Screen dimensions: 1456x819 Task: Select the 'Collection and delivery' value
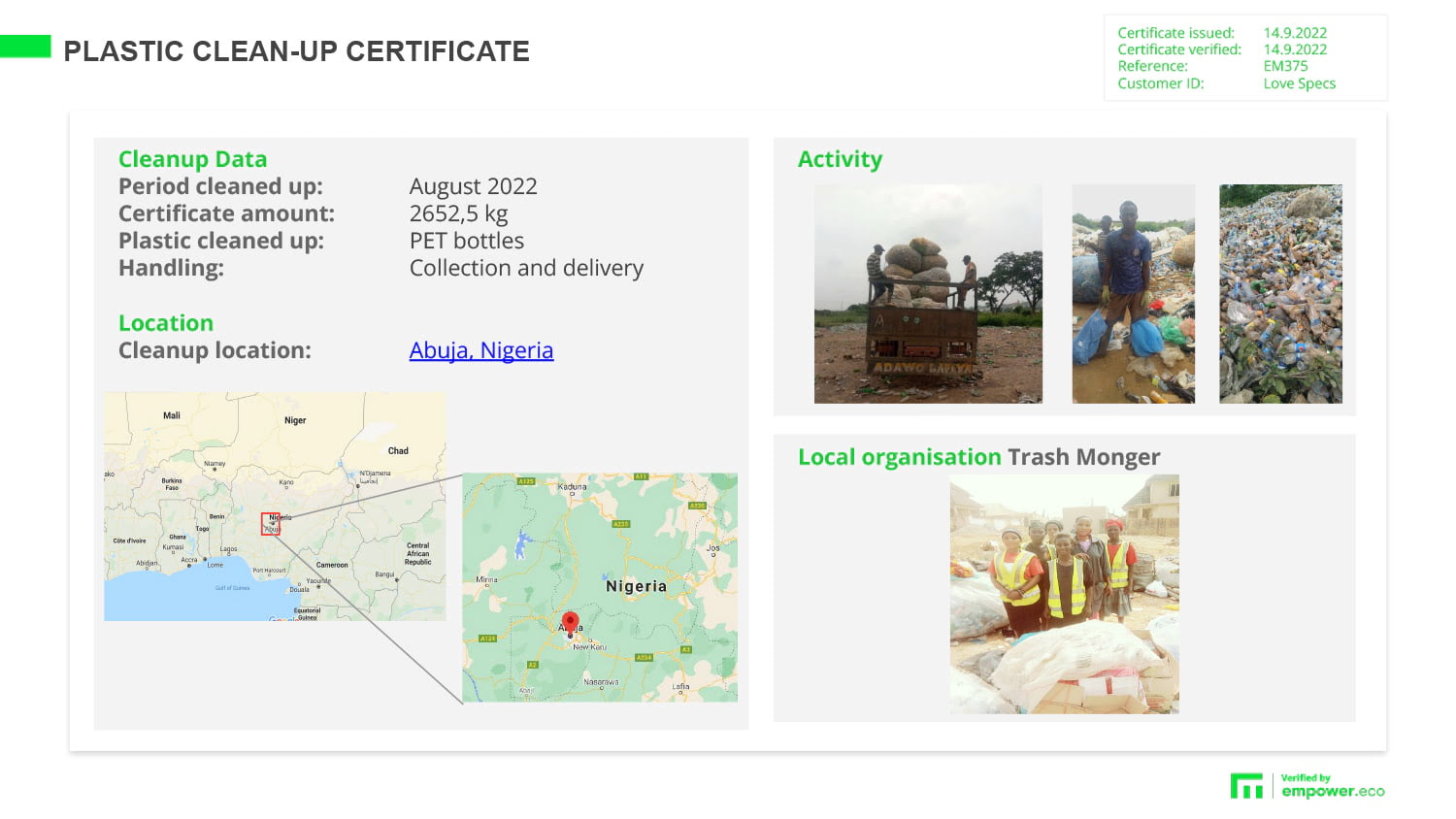526,268
